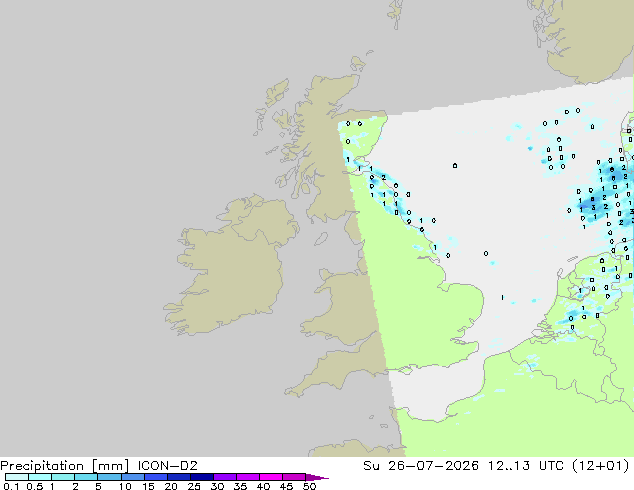Click the 0.5–1 mm legend color box
The width and height of the screenshot is (634, 490).
click(40, 477)
